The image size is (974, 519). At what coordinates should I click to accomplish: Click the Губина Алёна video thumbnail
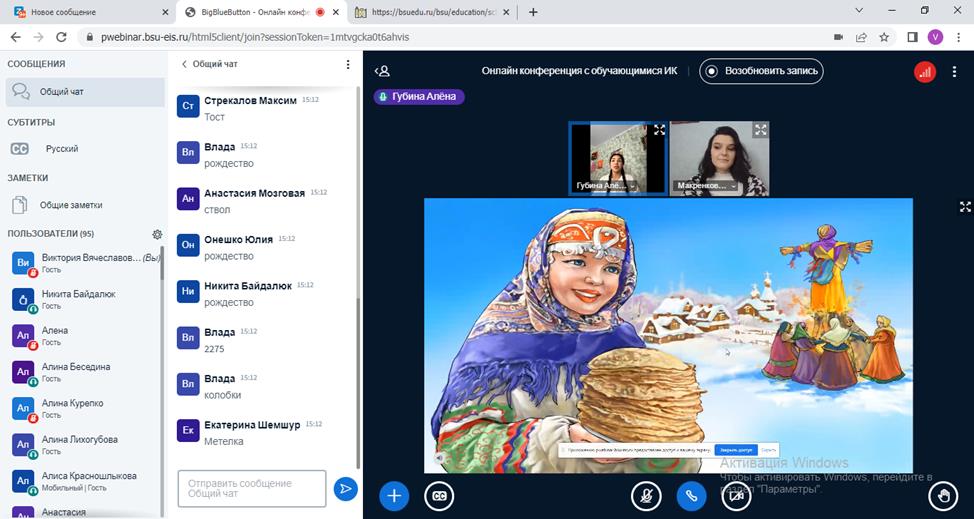pyautogui.click(x=618, y=158)
